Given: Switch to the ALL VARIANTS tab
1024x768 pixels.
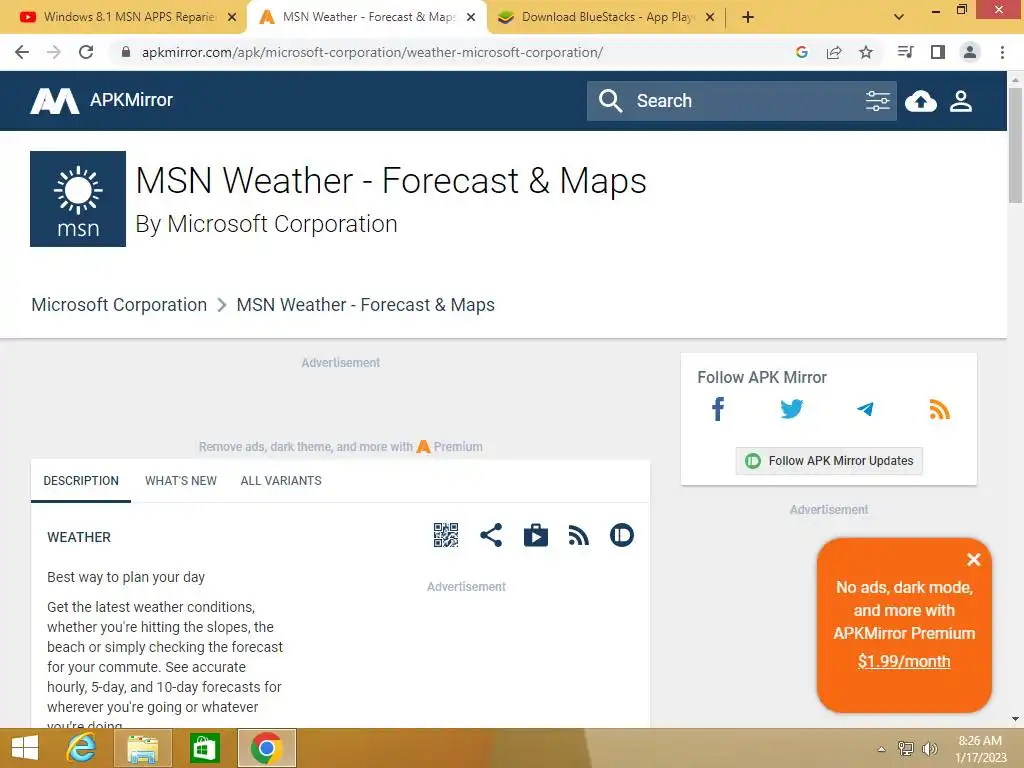Looking at the screenshot, I should (281, 481).
